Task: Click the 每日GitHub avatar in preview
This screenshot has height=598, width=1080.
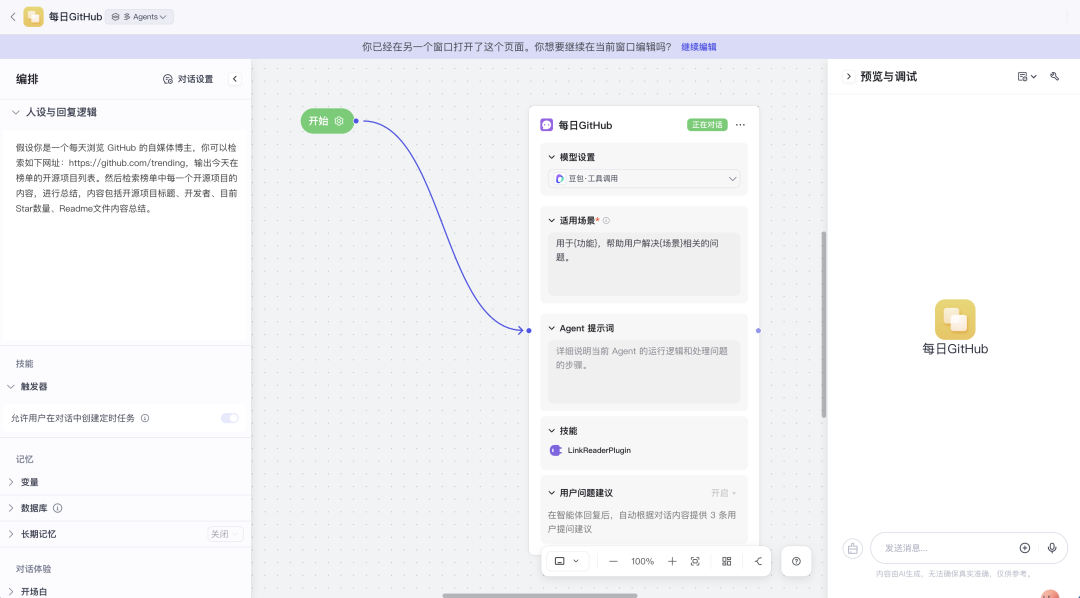Action: (955, 319)
